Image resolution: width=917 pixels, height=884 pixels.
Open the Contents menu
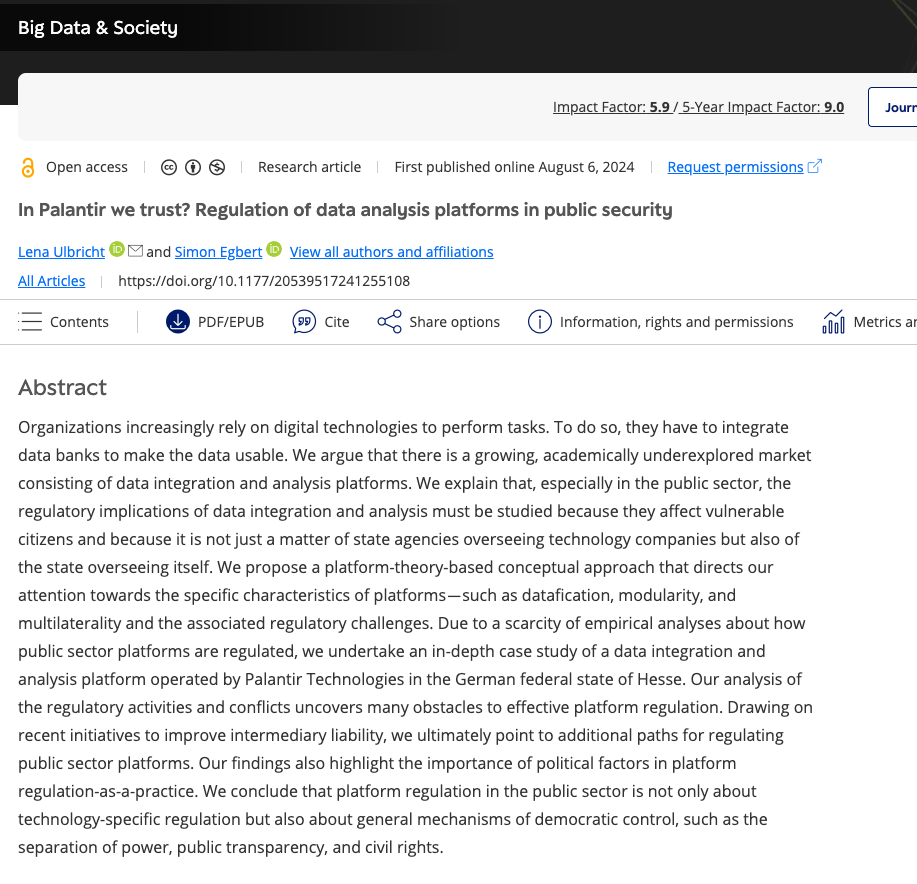[65, 322]
